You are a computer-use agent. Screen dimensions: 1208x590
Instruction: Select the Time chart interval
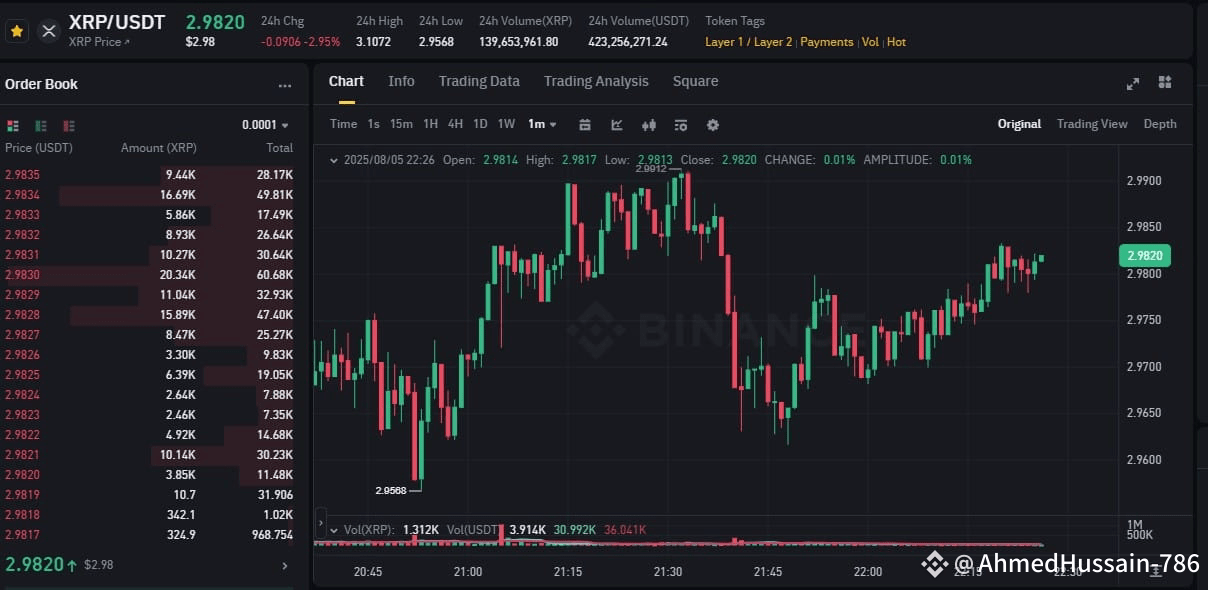(343, 124)
